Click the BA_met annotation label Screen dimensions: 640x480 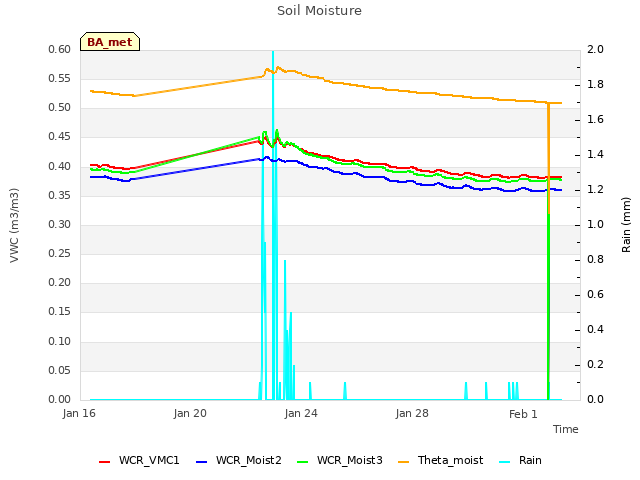coord(110,42)
